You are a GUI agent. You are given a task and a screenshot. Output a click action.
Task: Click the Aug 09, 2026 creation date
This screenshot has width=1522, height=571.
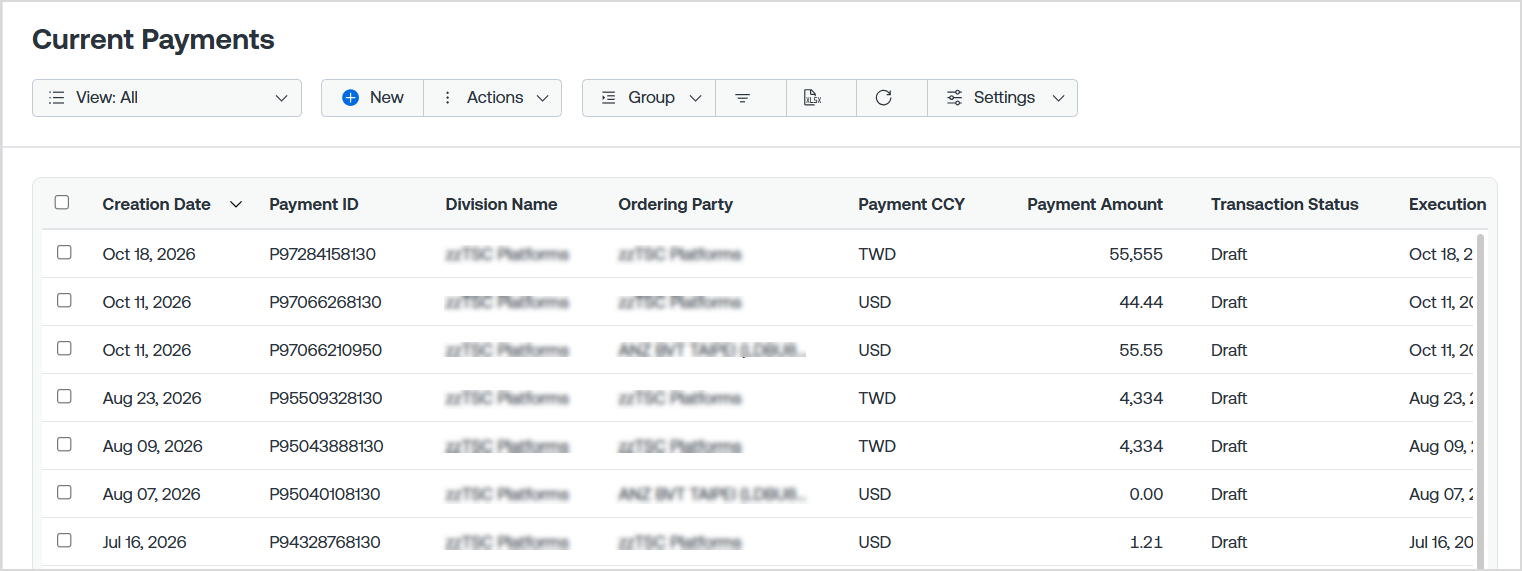tap(152, 446)
